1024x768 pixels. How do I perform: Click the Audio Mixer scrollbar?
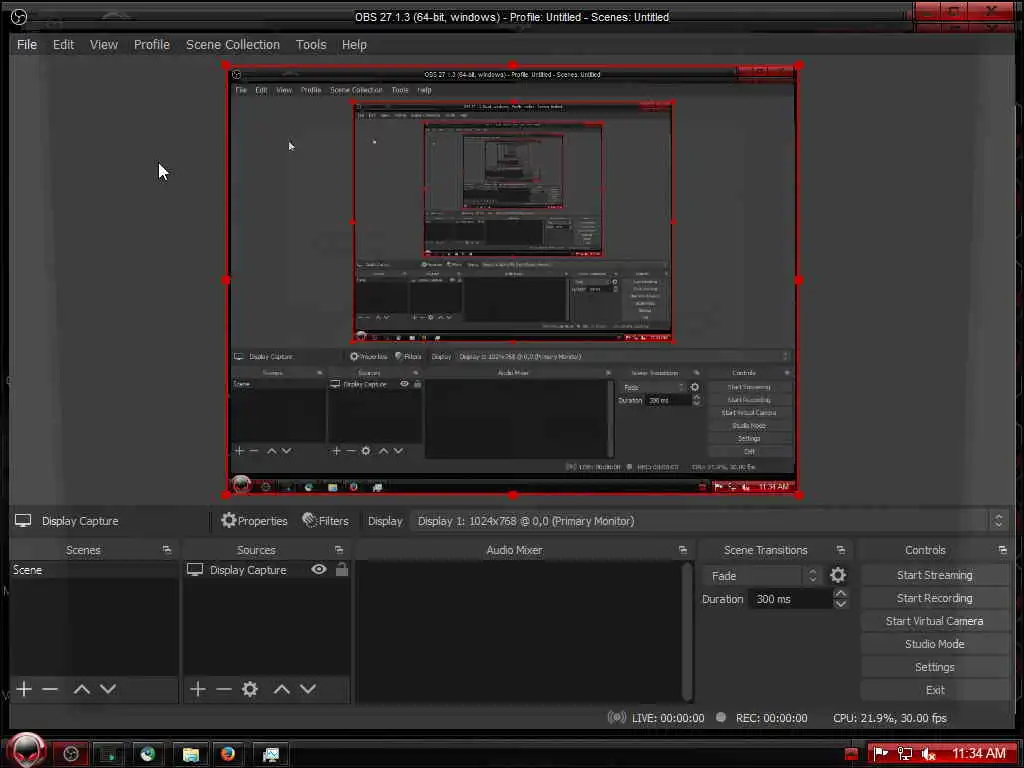coord(686,631)
